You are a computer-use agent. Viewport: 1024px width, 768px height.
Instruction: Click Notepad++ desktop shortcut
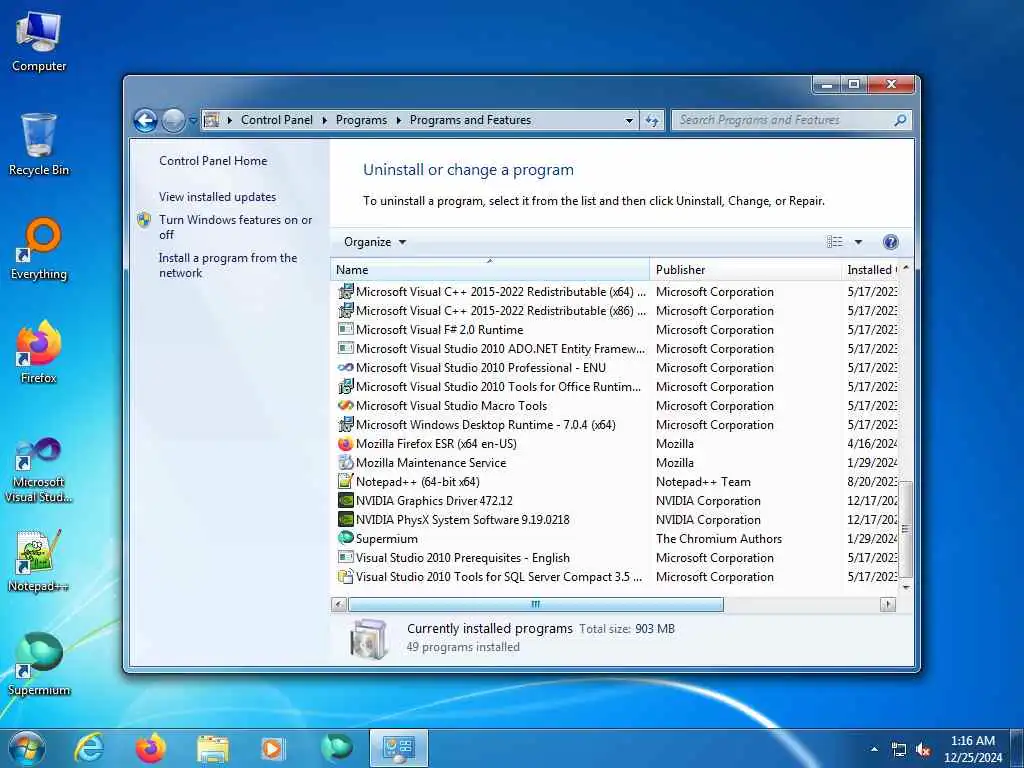pos(39,560)
